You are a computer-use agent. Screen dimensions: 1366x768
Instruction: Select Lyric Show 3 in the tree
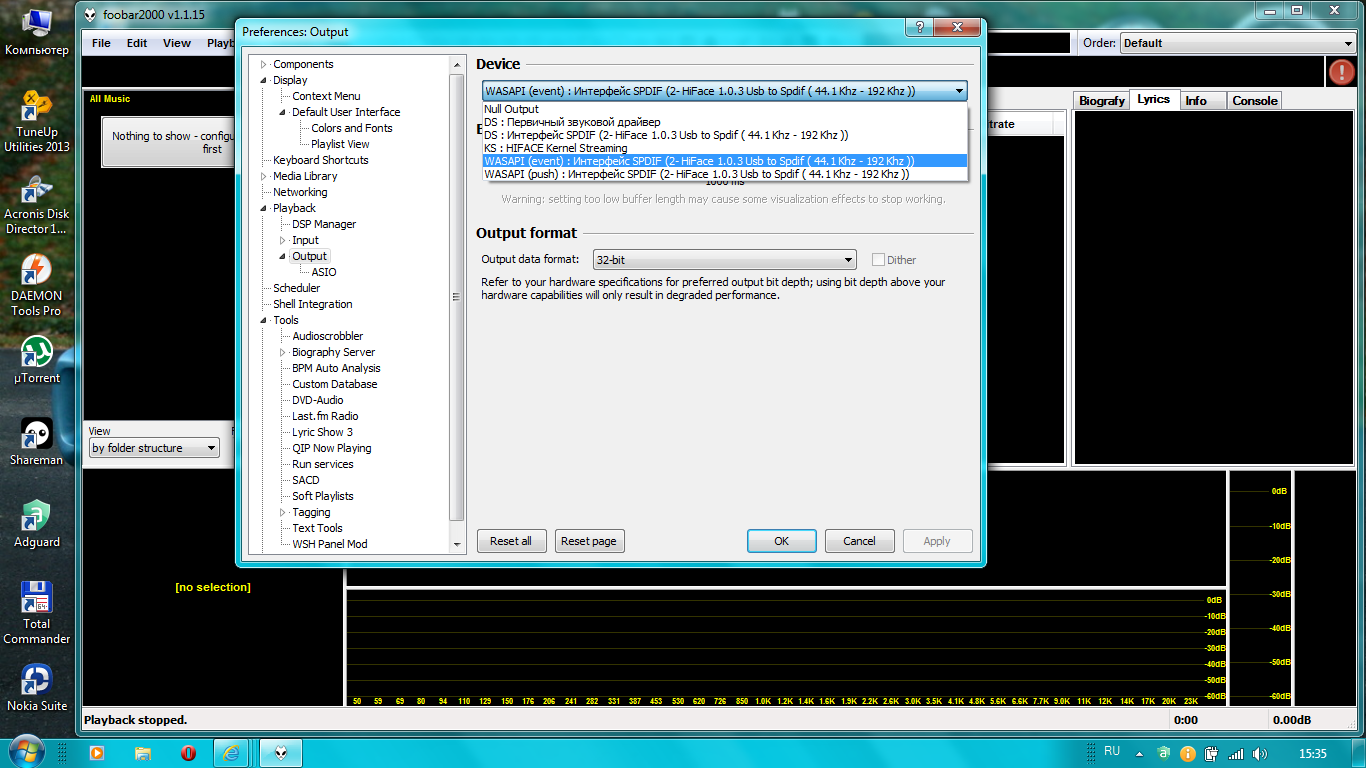click(x=322, y=432)
